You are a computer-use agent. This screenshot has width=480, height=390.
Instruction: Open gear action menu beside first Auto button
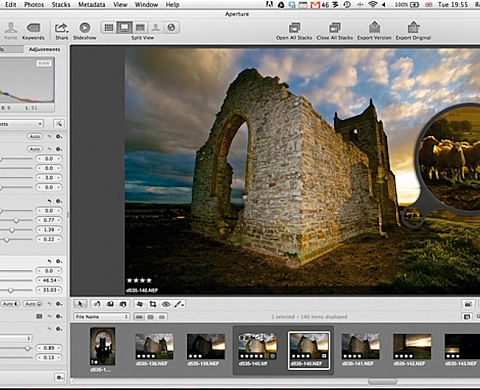59,137
